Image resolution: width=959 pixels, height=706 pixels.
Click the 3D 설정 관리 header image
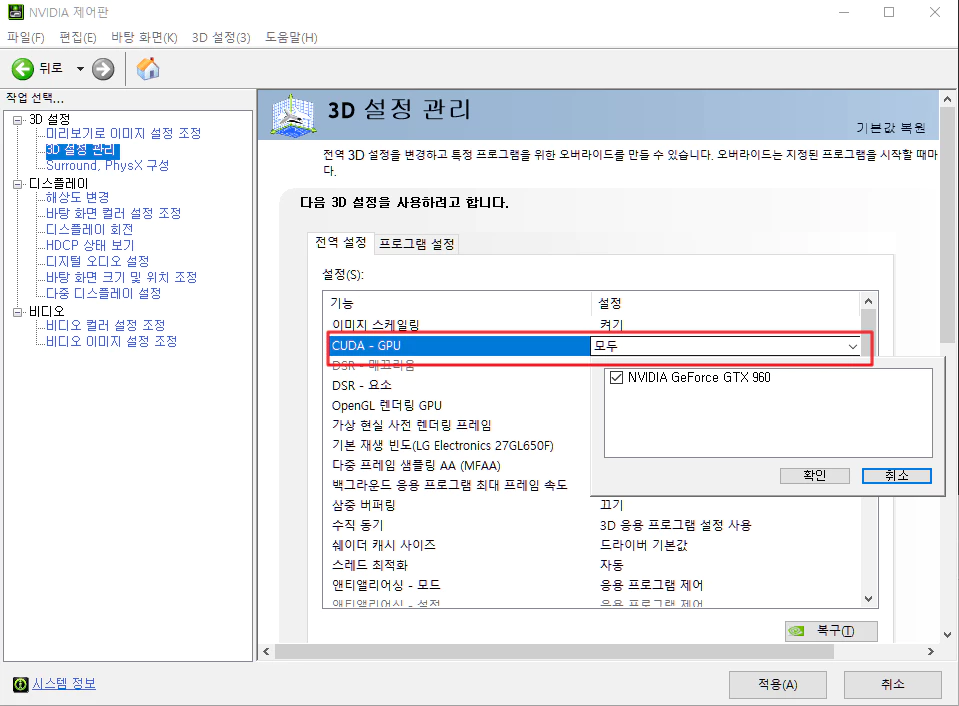tap(294, 115)
